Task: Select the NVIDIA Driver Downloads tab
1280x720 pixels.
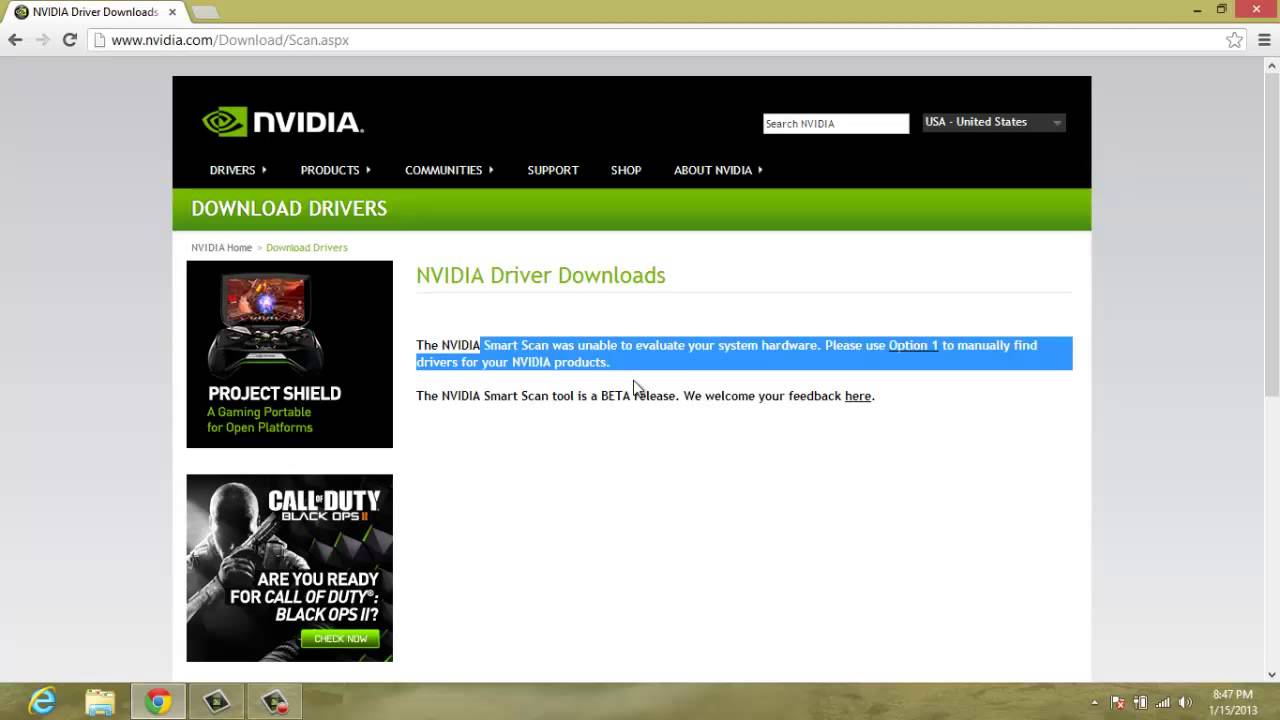Action: [94, 12]
